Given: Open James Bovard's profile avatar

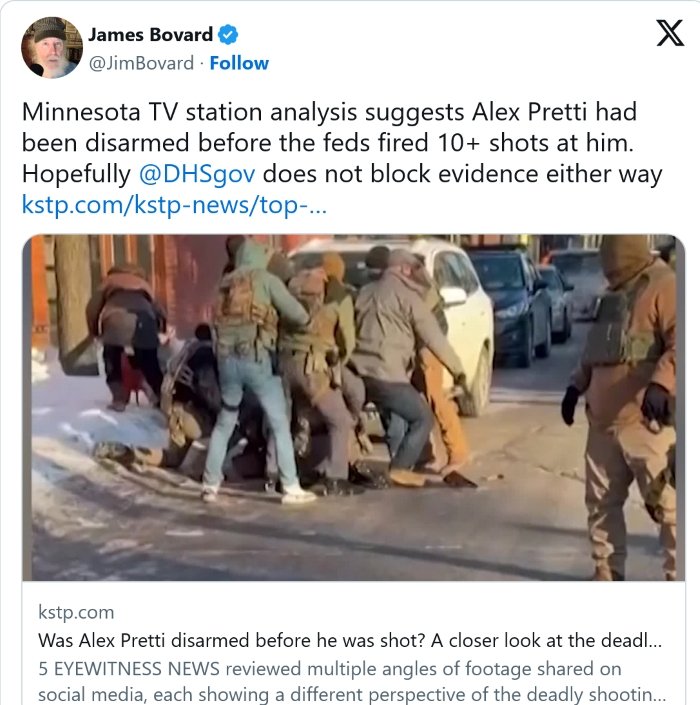Looking at the screenshot, I should coord(52,48).
